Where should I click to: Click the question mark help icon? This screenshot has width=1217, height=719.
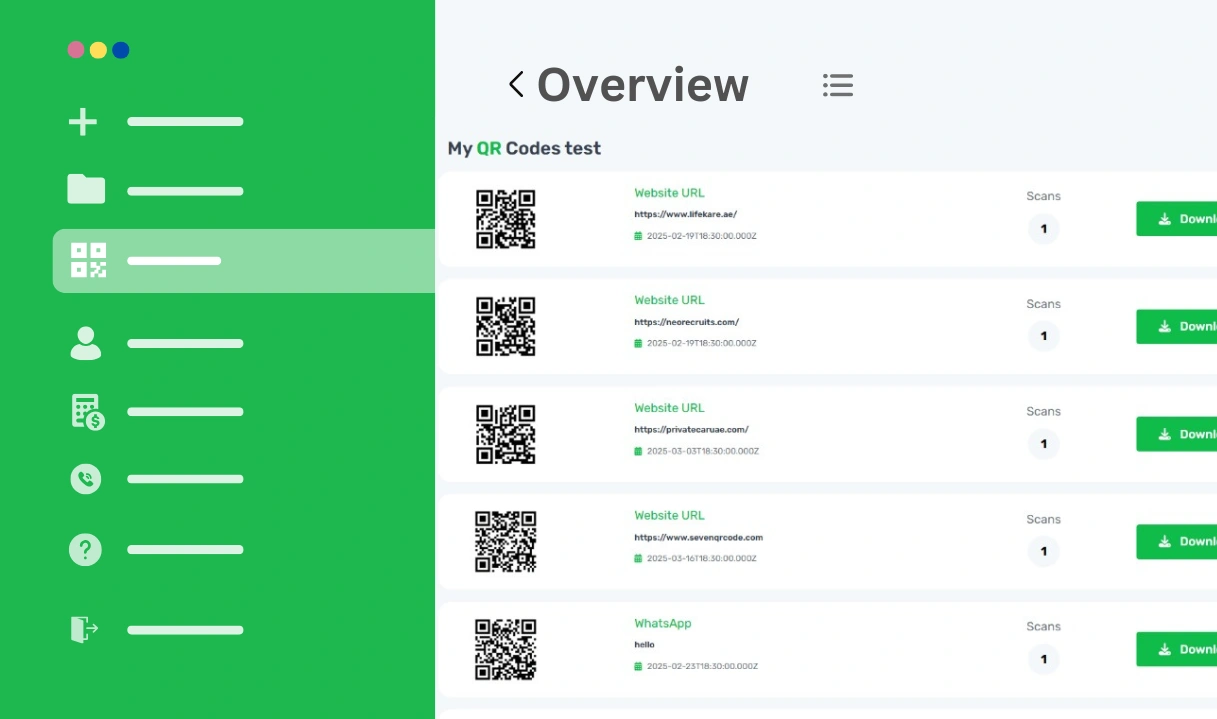tap(85, 549)
